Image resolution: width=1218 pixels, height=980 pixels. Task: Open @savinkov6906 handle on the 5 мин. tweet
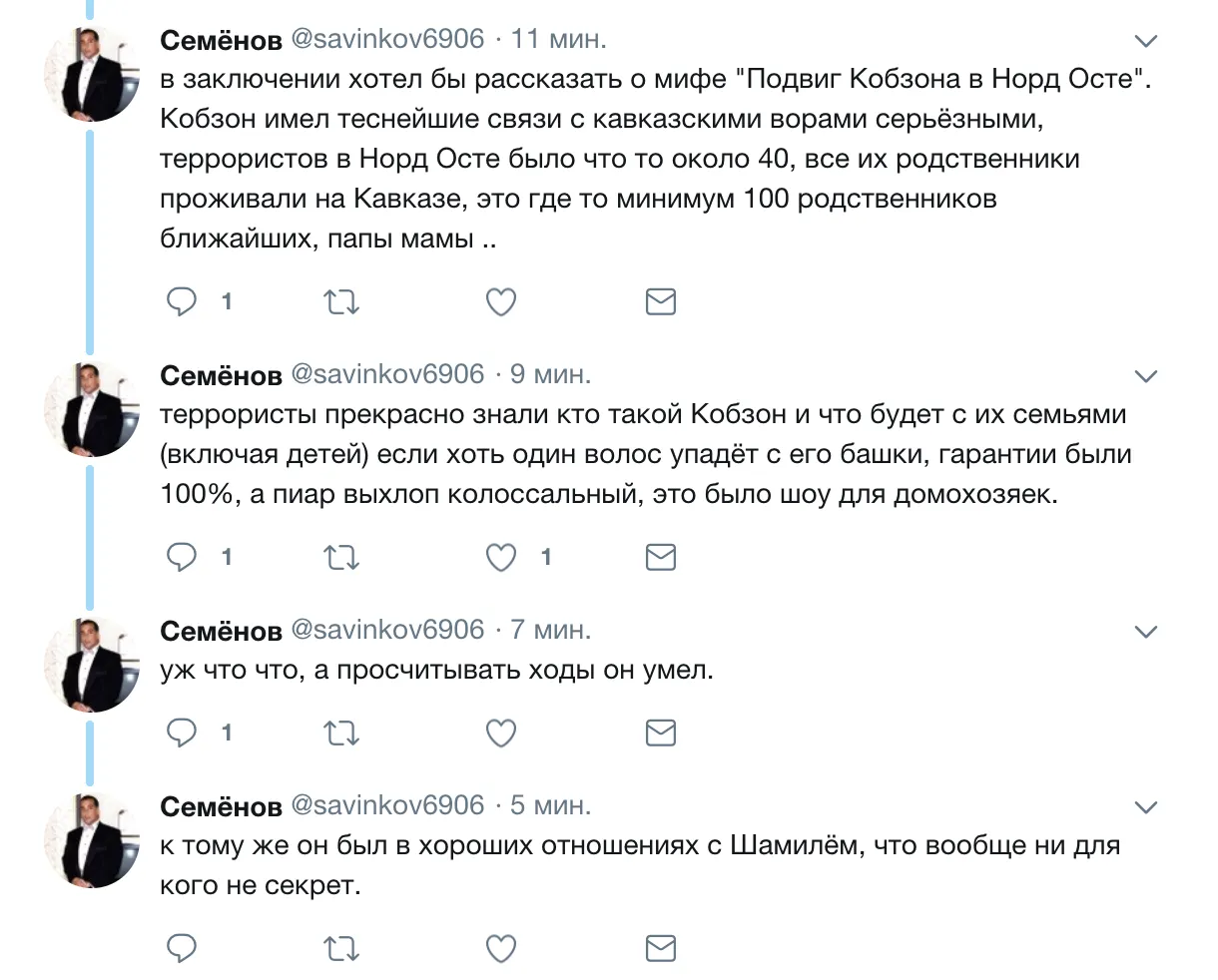pyautogui.click(x=387, y=805)
